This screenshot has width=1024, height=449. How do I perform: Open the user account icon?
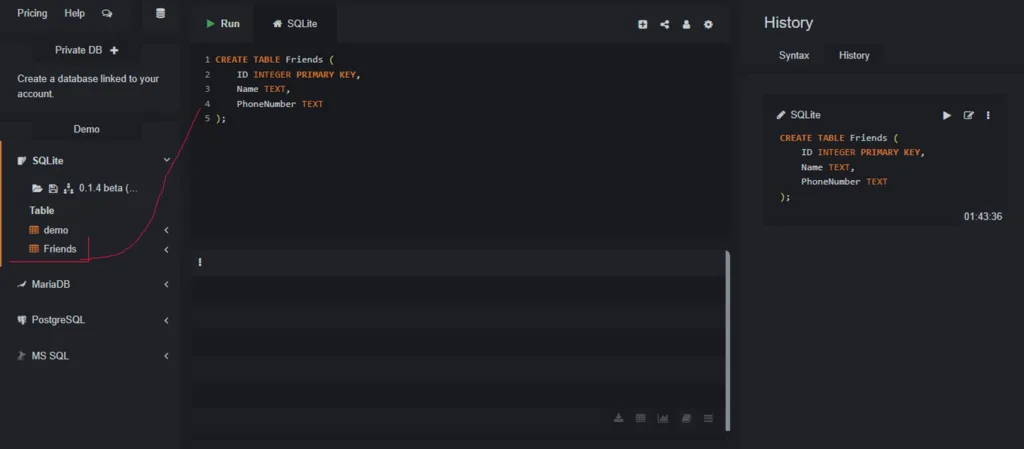687,25
